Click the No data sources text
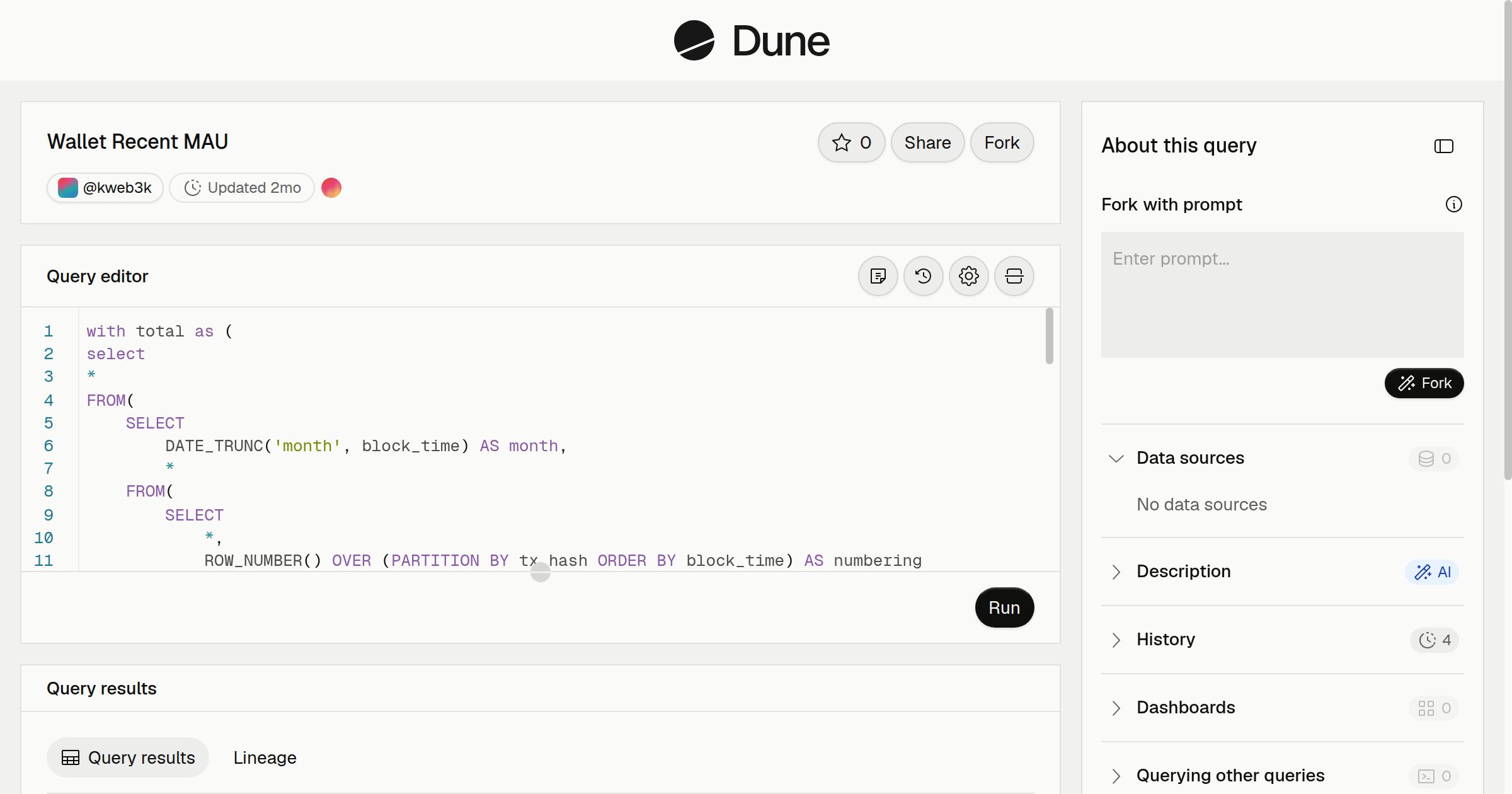1512x794 pixels. [1201, 504]
